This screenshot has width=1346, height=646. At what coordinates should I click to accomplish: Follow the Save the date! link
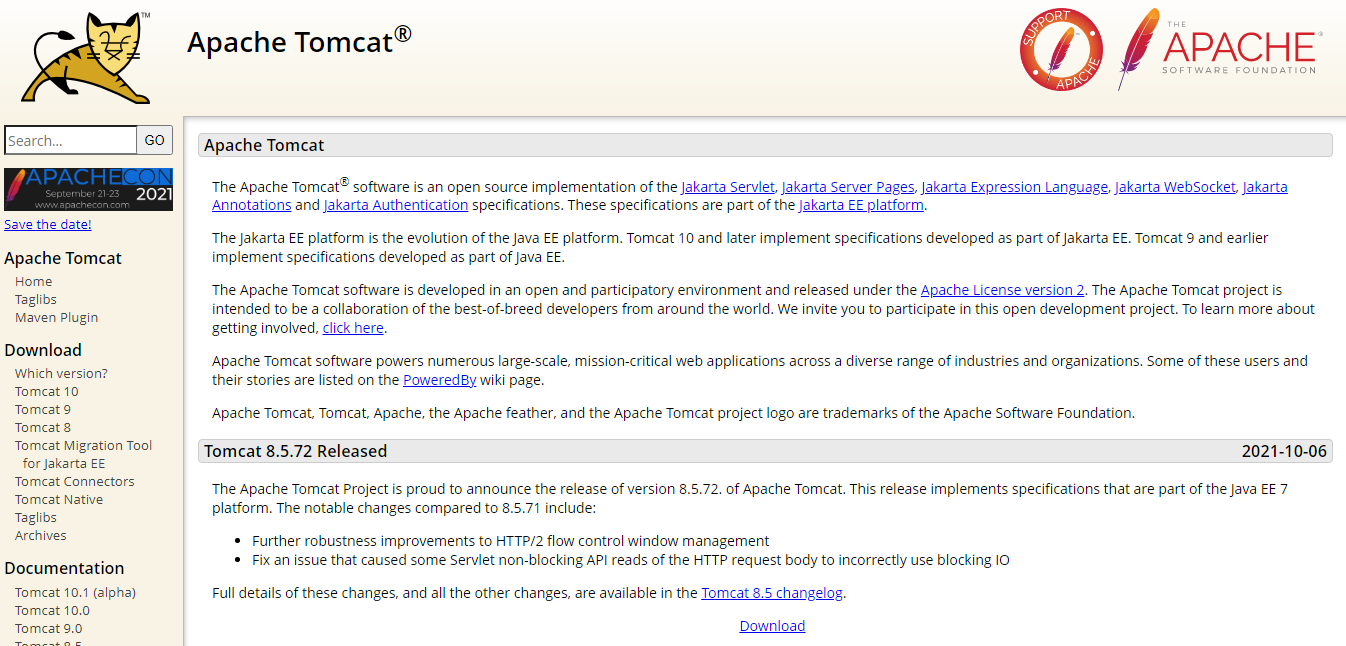pos(48,224)
